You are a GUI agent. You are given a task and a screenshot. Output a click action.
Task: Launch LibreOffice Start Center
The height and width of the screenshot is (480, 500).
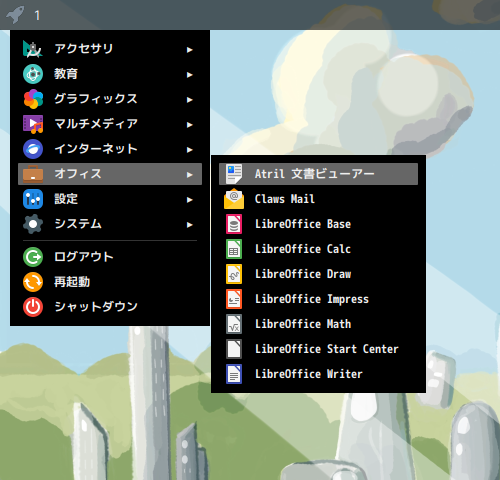[318, 349]
